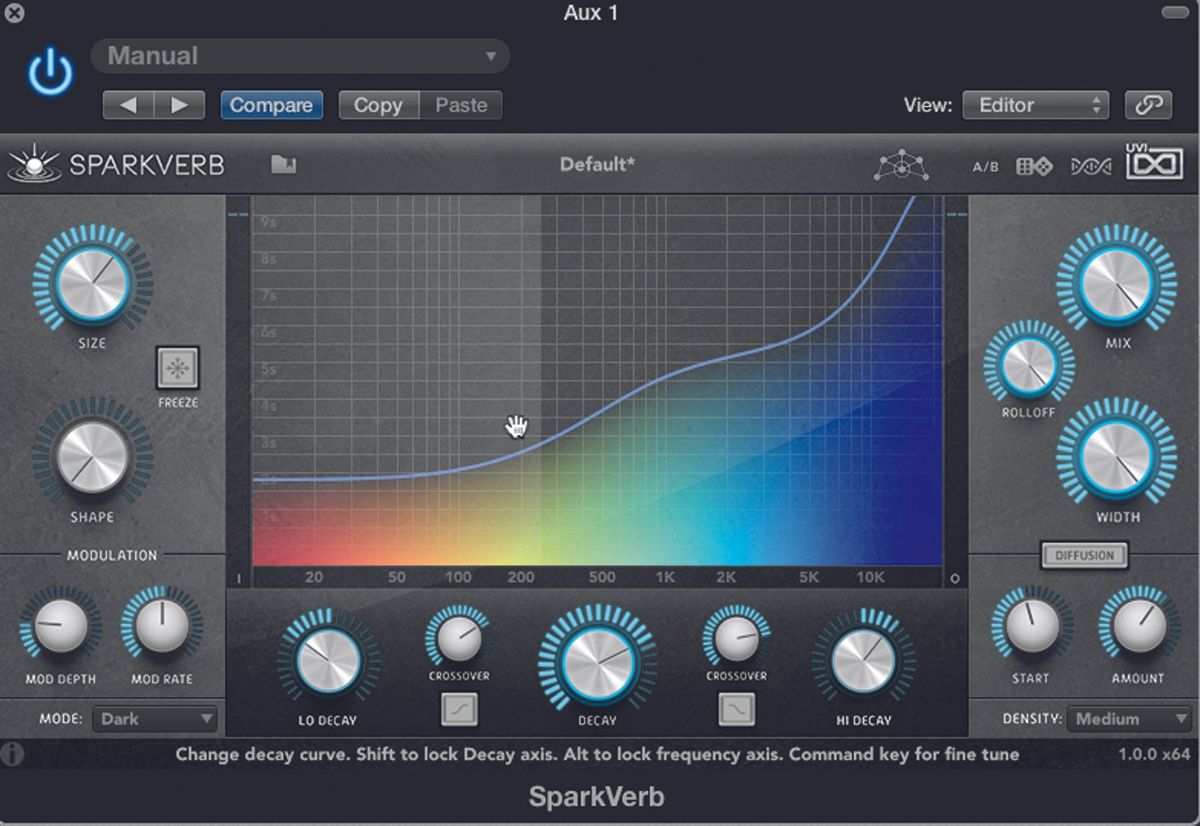The width and height of the screenshot is (1200, 826).
Task: Switch between A/B settings
Action: click(985, 166)
